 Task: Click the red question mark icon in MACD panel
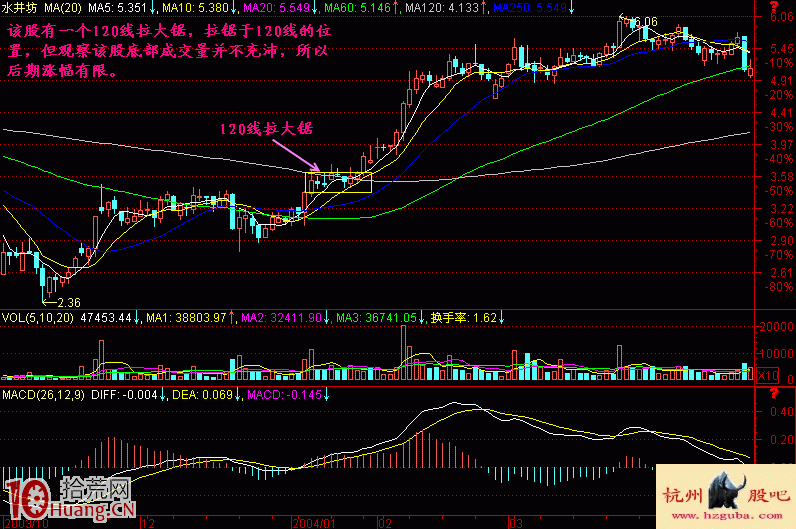tap(774, 393)
